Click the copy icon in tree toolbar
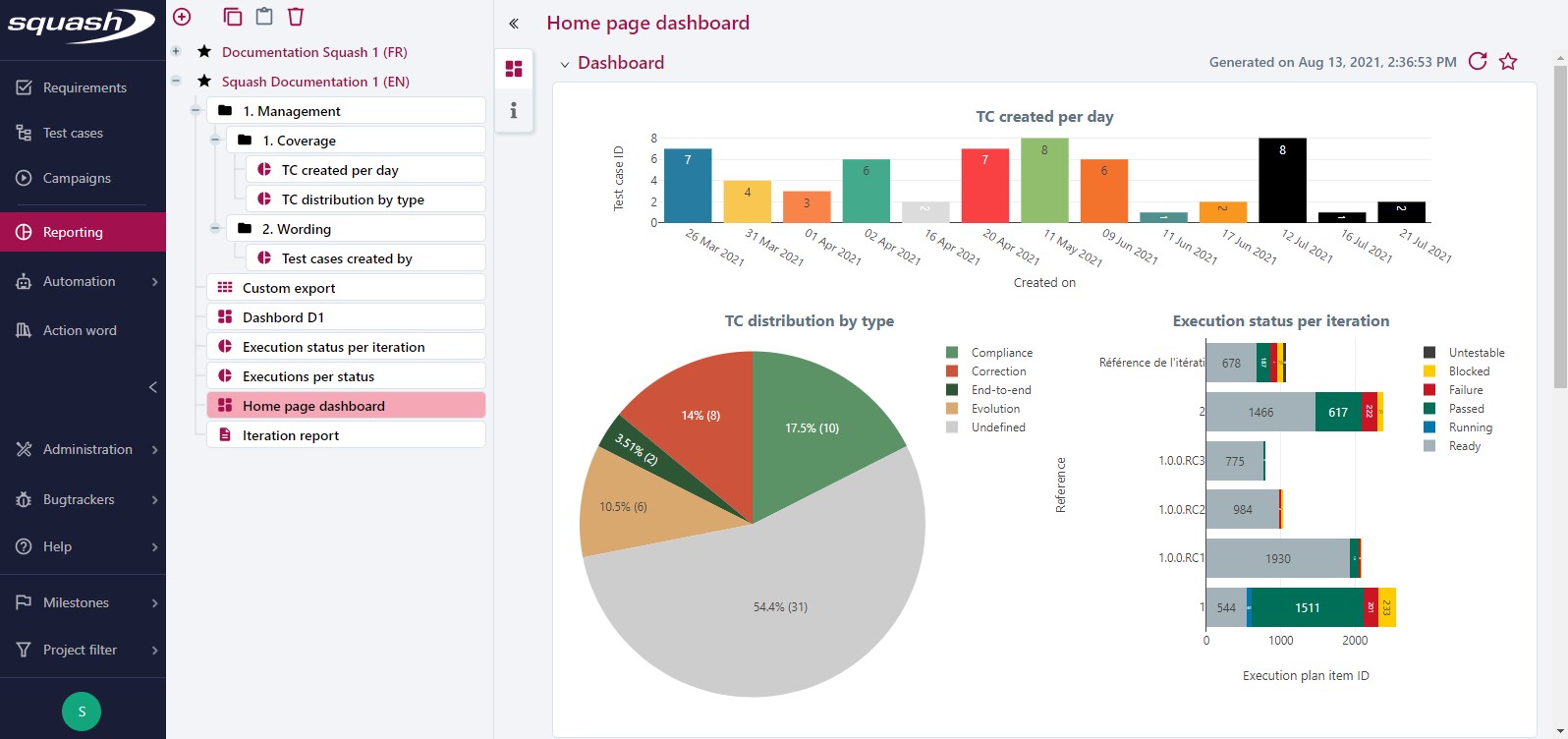 232,17
